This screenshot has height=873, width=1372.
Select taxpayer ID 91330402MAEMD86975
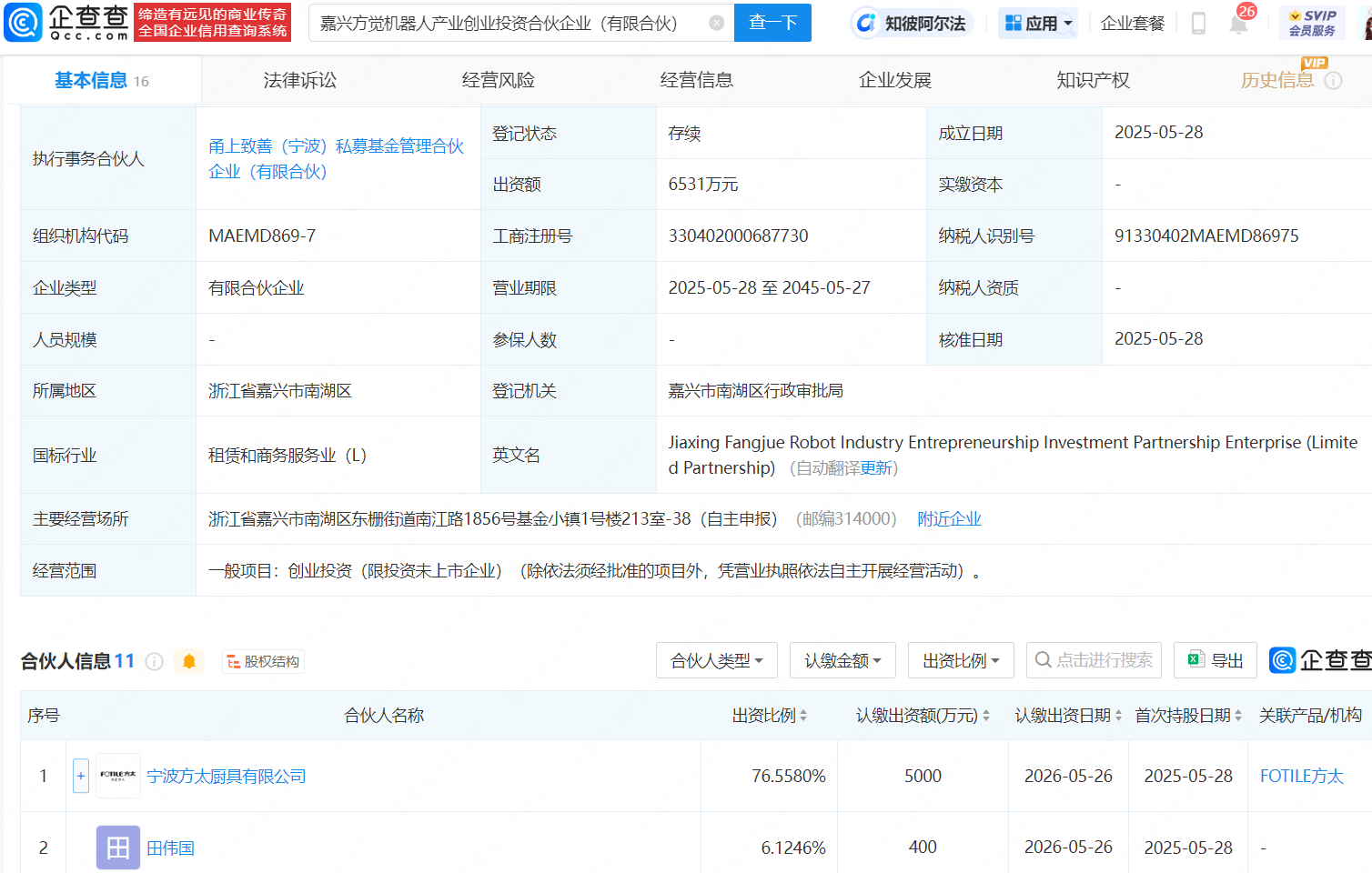click(x=1206, y=236)
